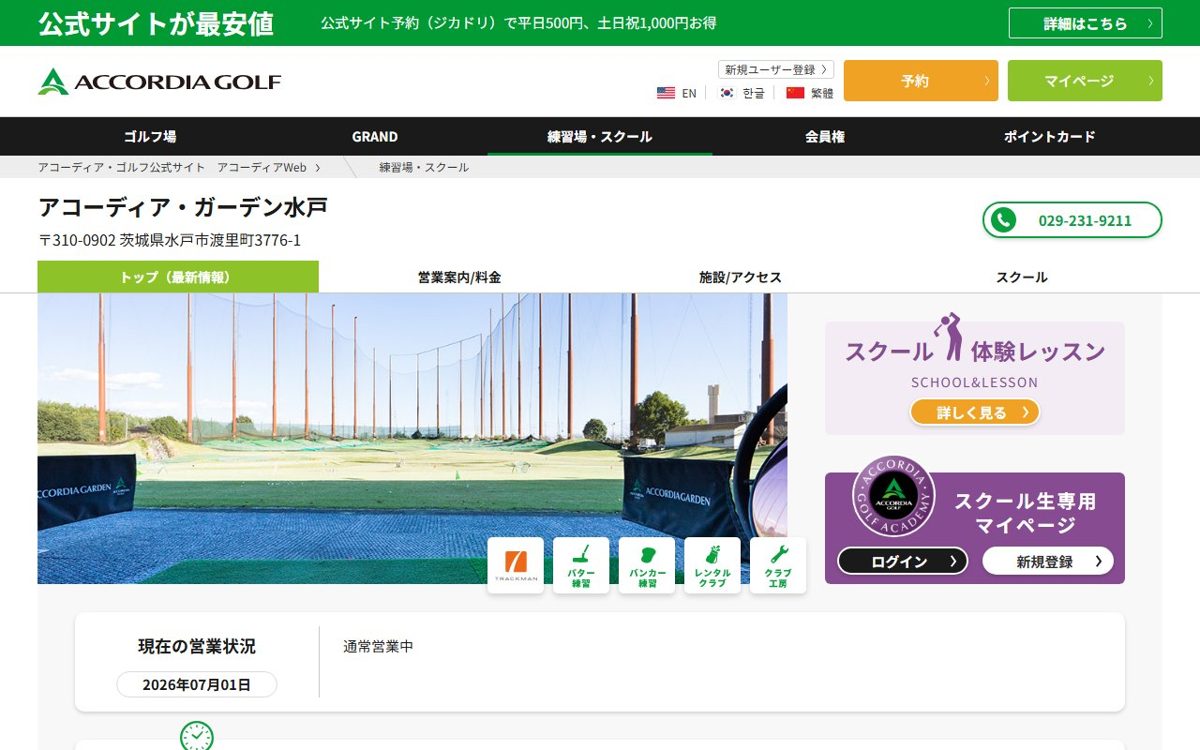Image resolution: width=1200 pixels, height=750 pixels.
Task: Select the パター練習 putting icon
Action: 581,565
